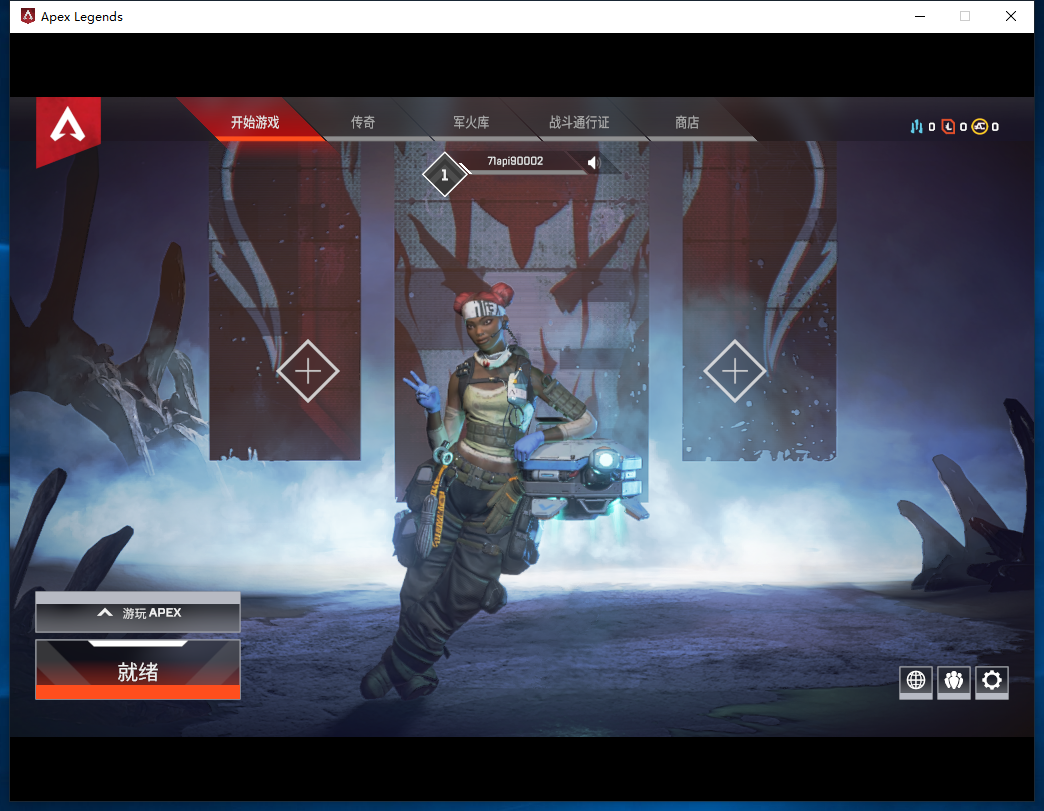Expand the 游玩 APEX game mode selector
The height and width of the screenshot is (811, 1044).
tap(138, 613)
